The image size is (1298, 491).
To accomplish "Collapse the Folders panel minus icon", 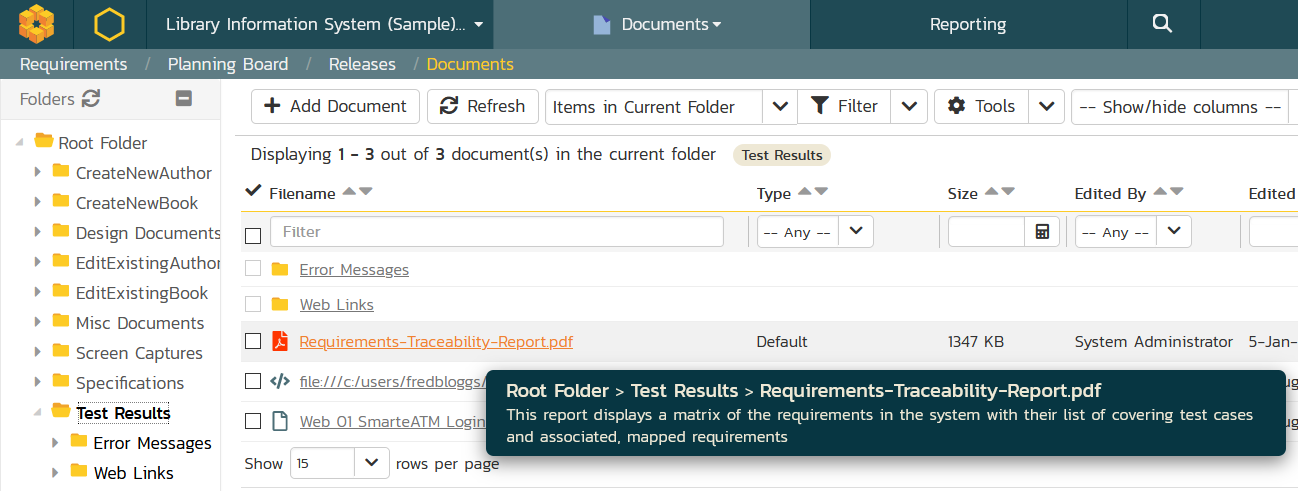I will click(x=183, y=98).
